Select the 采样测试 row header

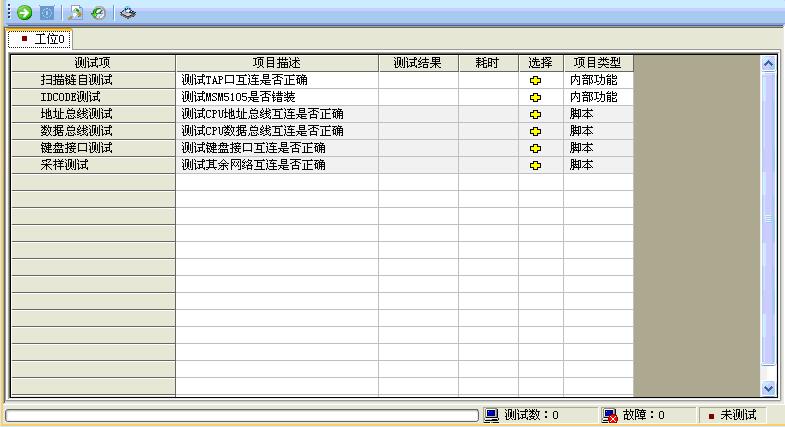(x=93, y=165)
